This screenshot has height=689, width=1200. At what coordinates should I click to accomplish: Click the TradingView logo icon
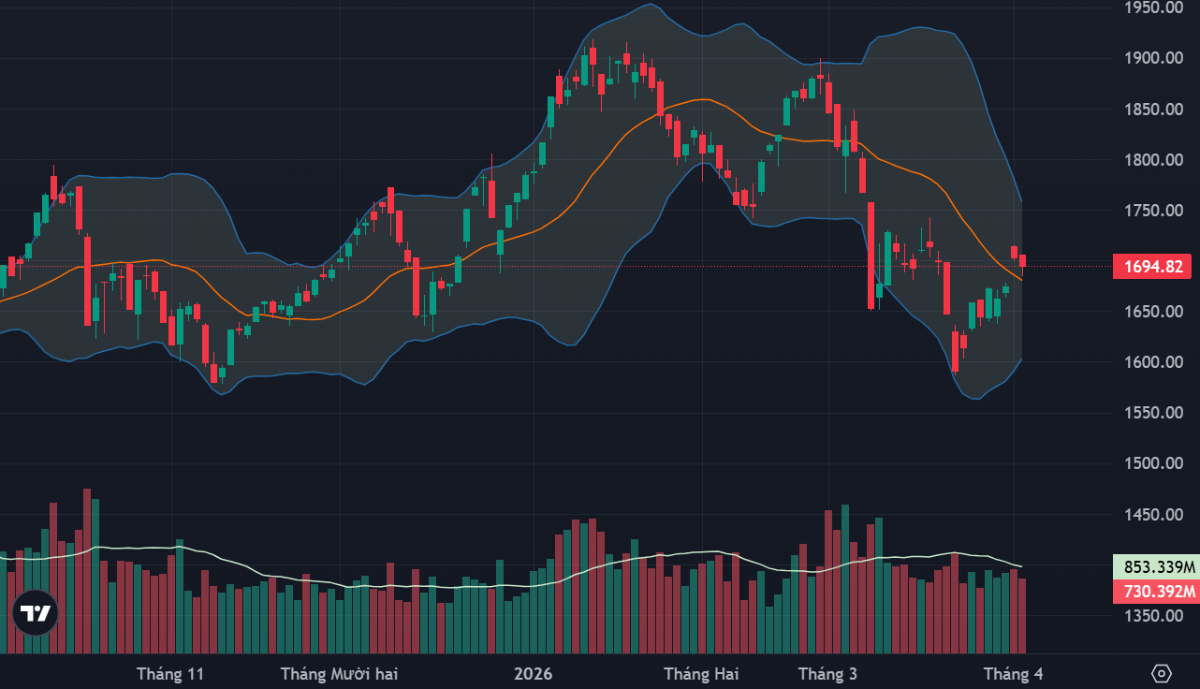click(35, 613)
